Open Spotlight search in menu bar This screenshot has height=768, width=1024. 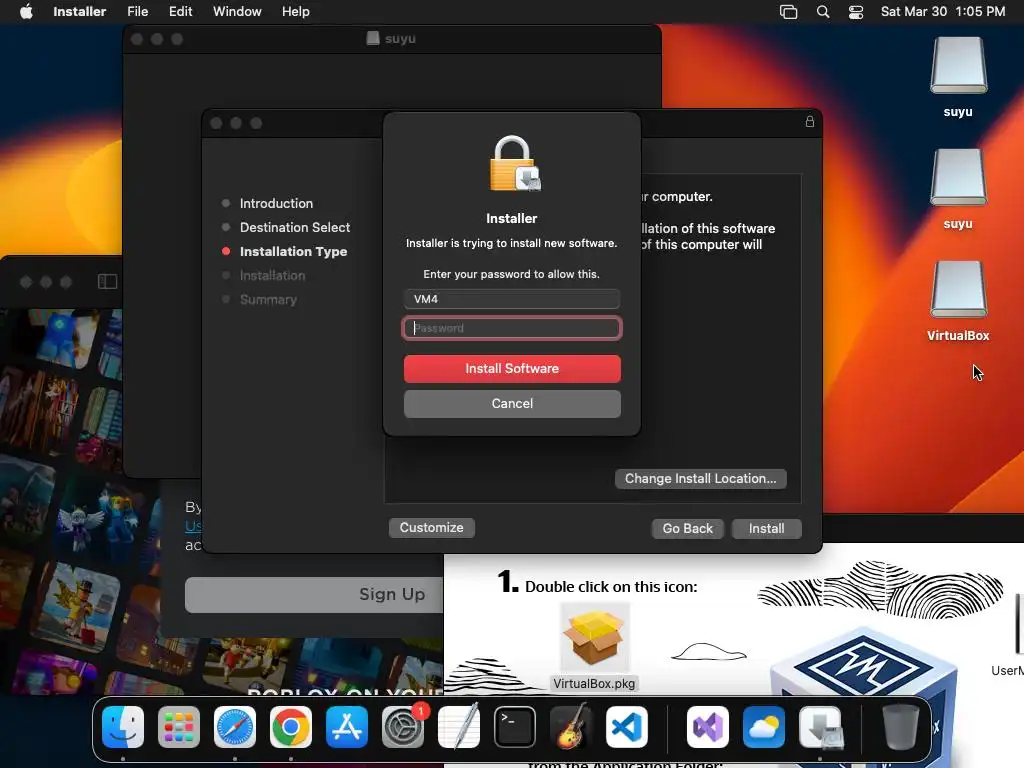823,12
